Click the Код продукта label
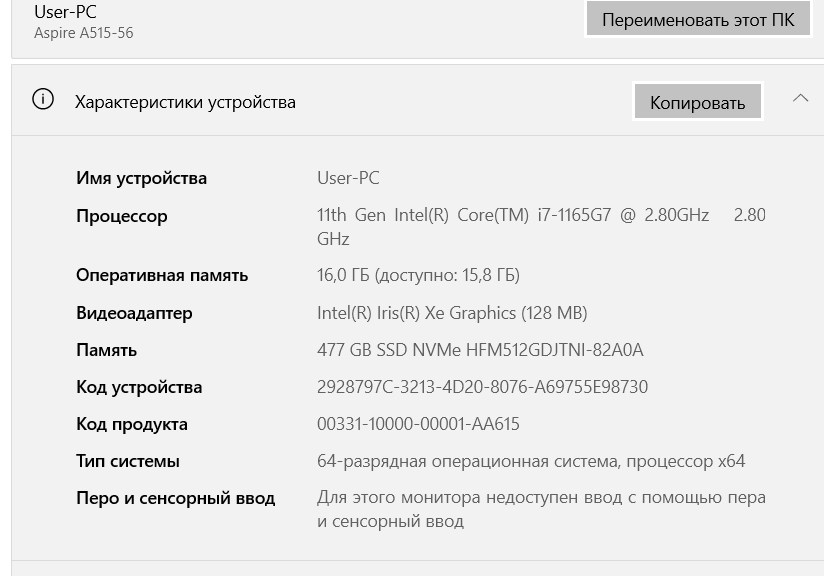The image size is (824, 576). click(131, 424)
